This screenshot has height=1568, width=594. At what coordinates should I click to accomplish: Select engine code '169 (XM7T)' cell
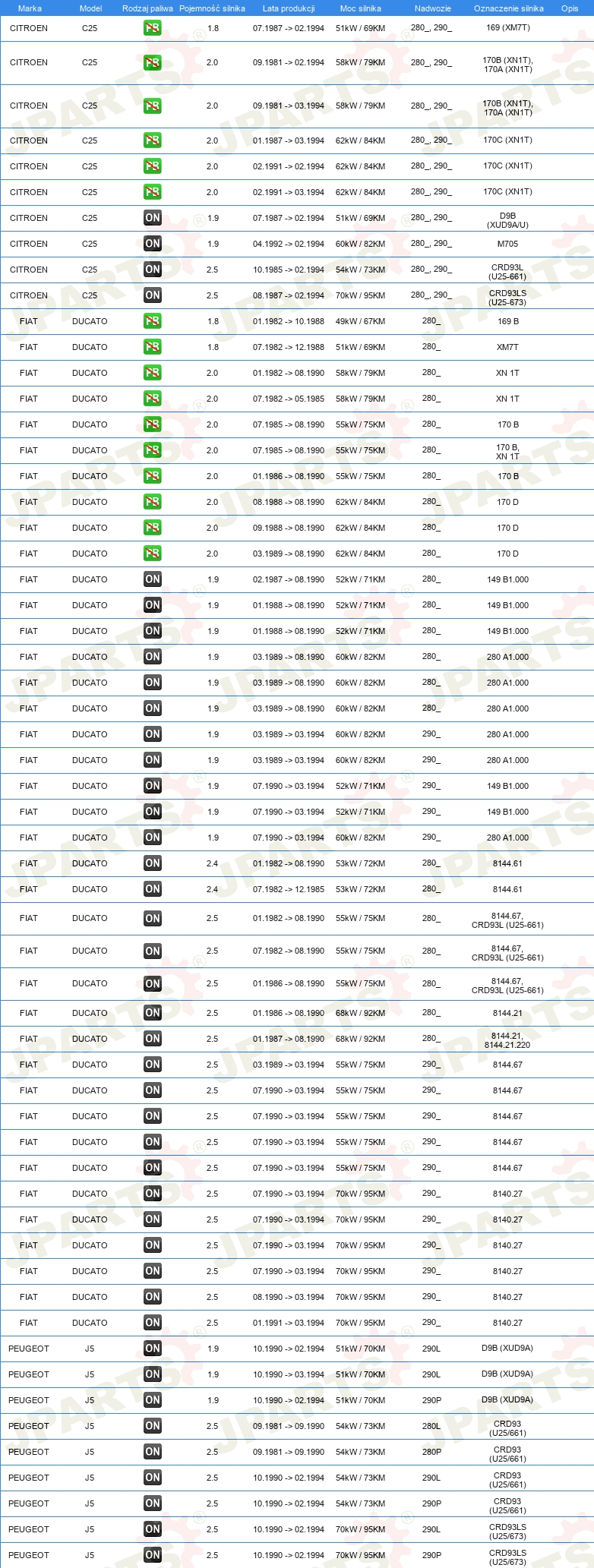(x=508, y=27)
